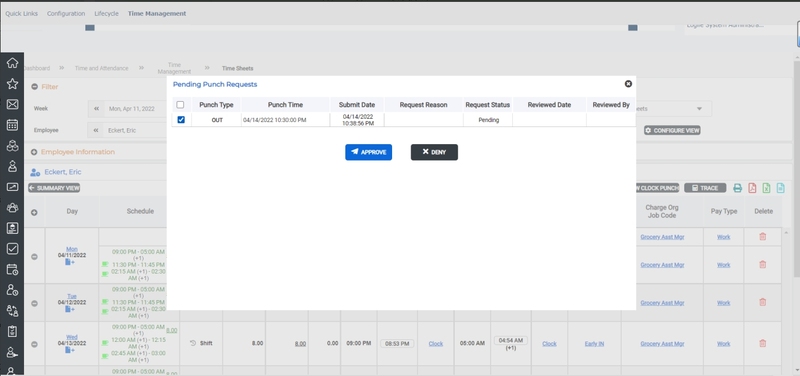Click the green printer icon

coord(737,188)
